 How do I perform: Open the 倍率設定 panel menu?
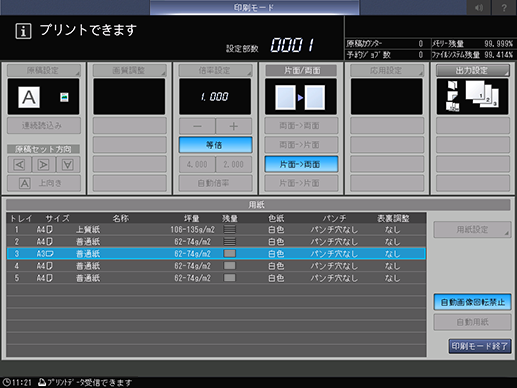point(215,70)
